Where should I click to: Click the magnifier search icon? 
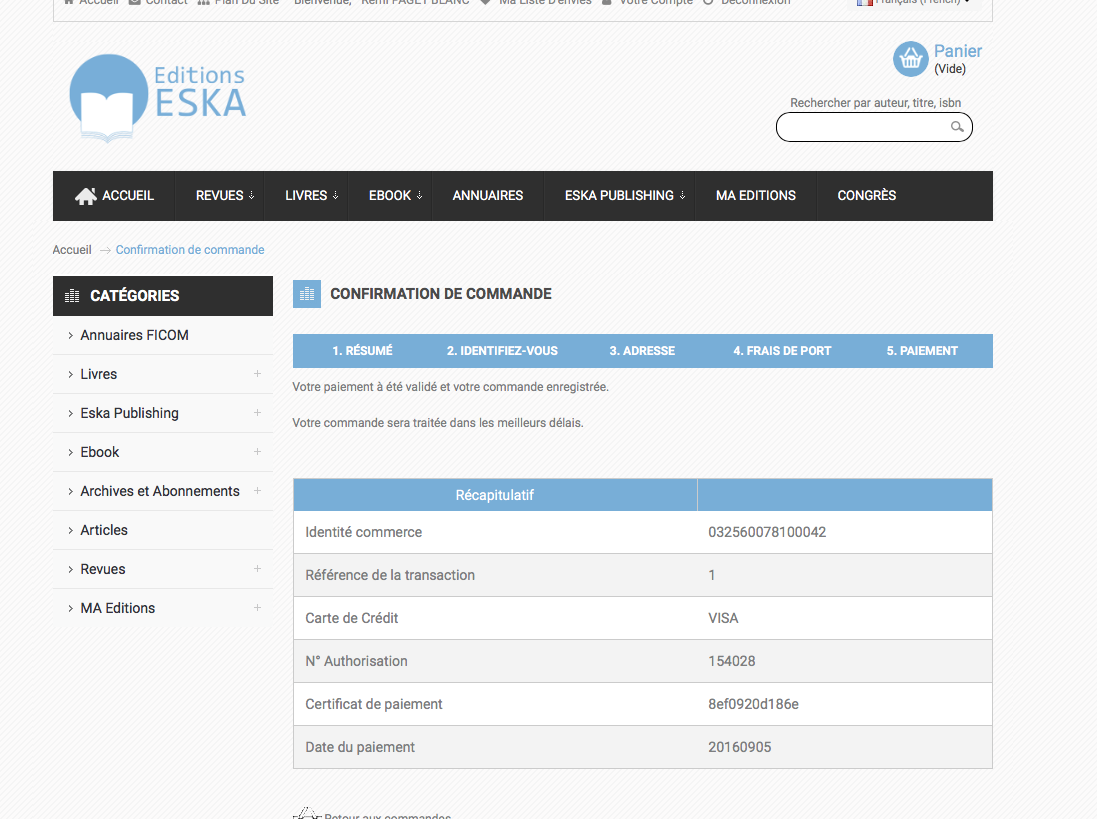click(957, 127)
